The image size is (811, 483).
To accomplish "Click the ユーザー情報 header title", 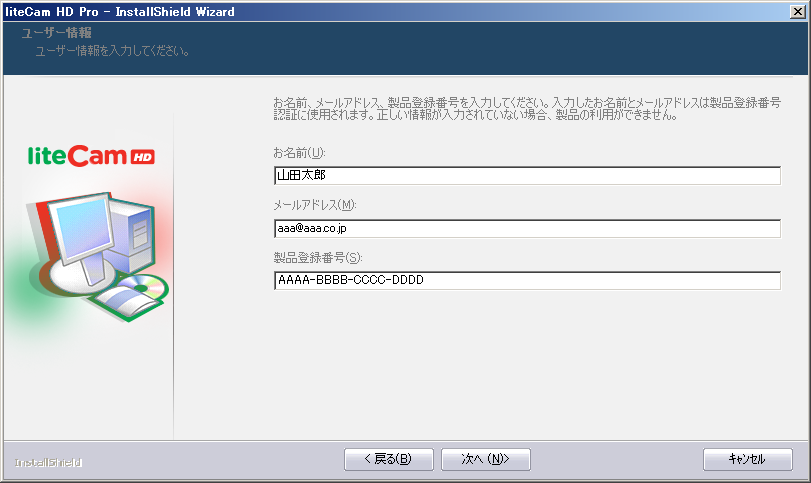I will [x=56, y=33].
